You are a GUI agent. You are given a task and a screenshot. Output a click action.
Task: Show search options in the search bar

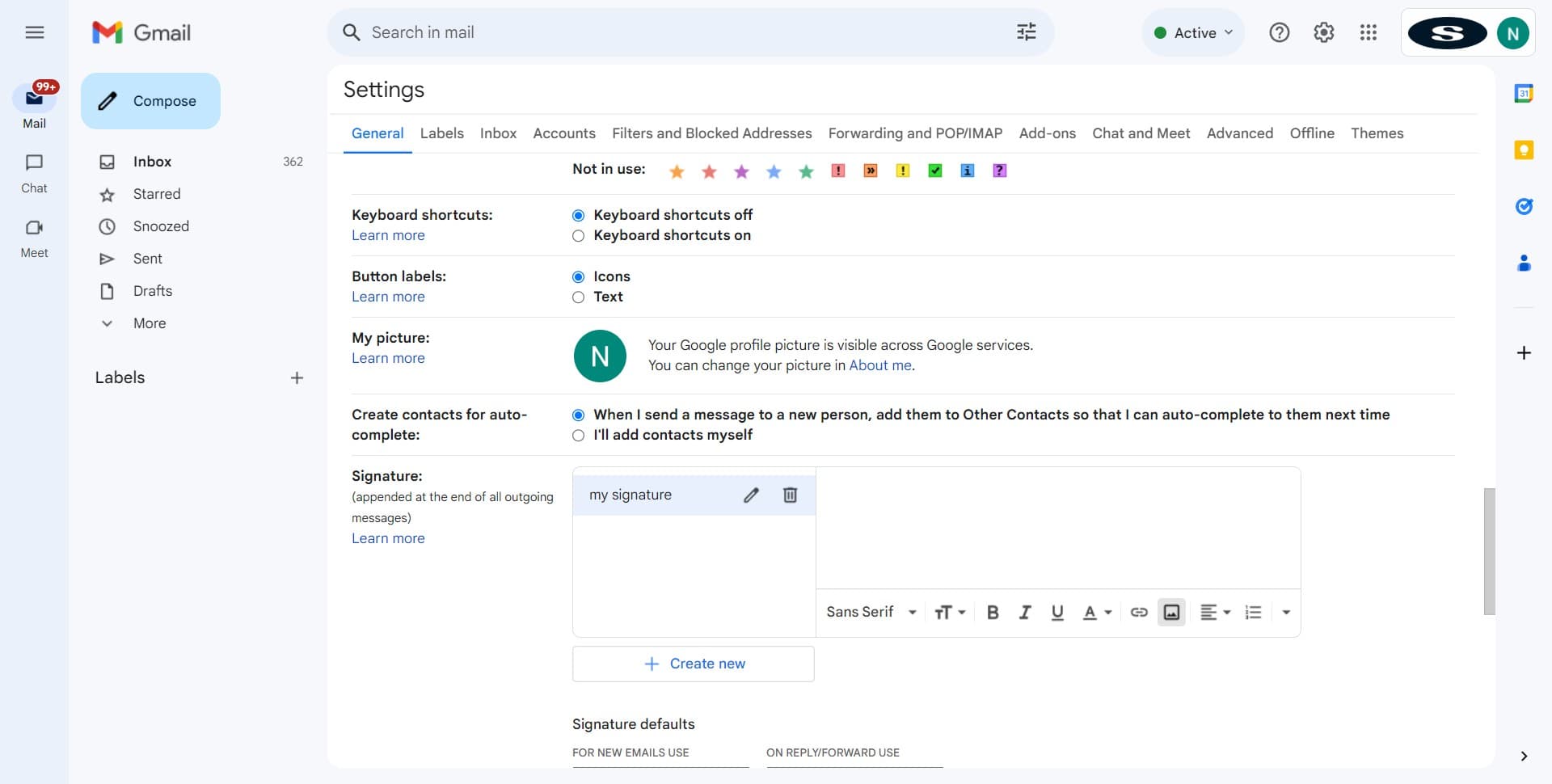[1026, 32]
